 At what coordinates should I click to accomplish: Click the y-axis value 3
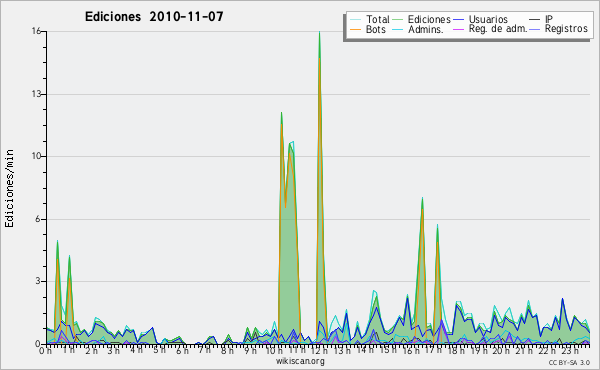(38, 281)
